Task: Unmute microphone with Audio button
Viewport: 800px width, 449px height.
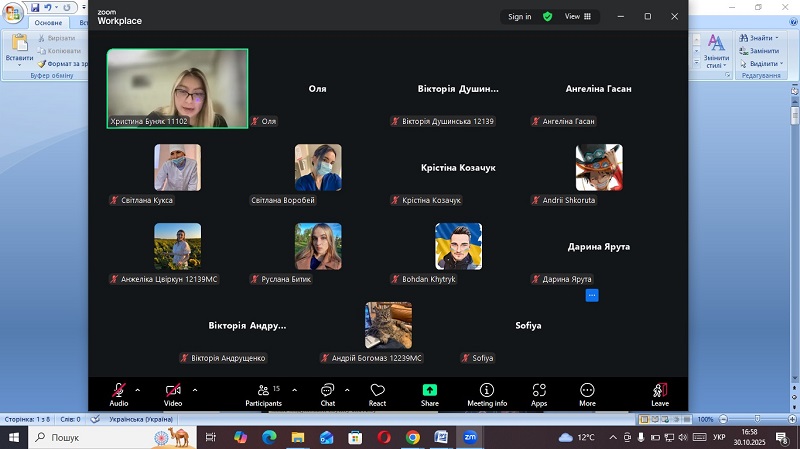Action: (119, 394)
